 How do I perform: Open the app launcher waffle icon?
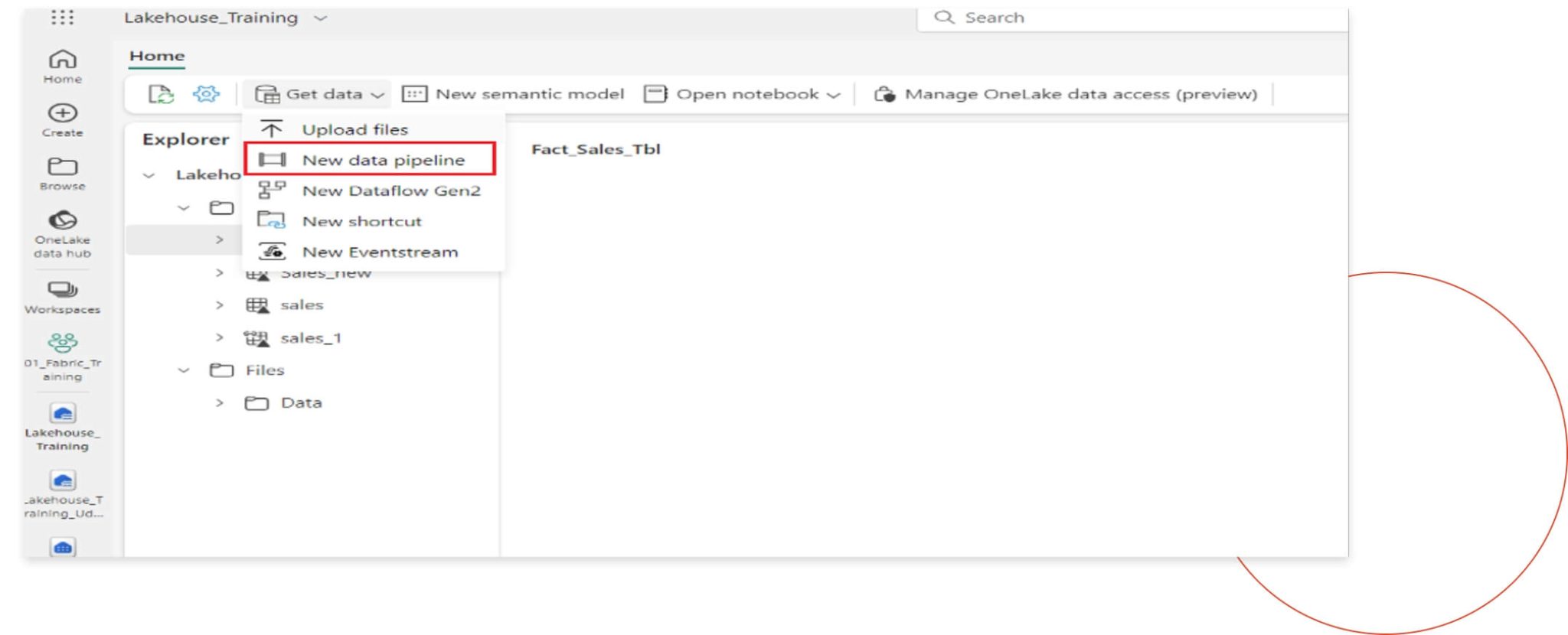point(63,17)
